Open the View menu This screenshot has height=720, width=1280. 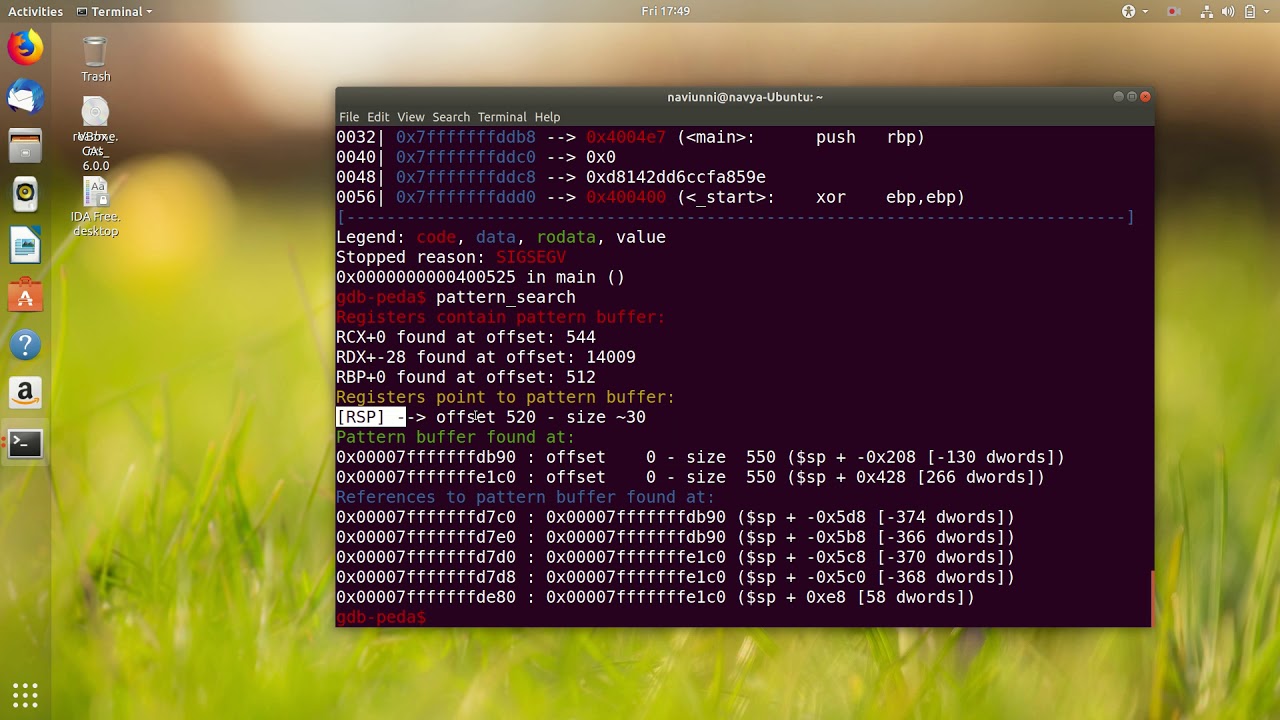click(x=411, y=117)
